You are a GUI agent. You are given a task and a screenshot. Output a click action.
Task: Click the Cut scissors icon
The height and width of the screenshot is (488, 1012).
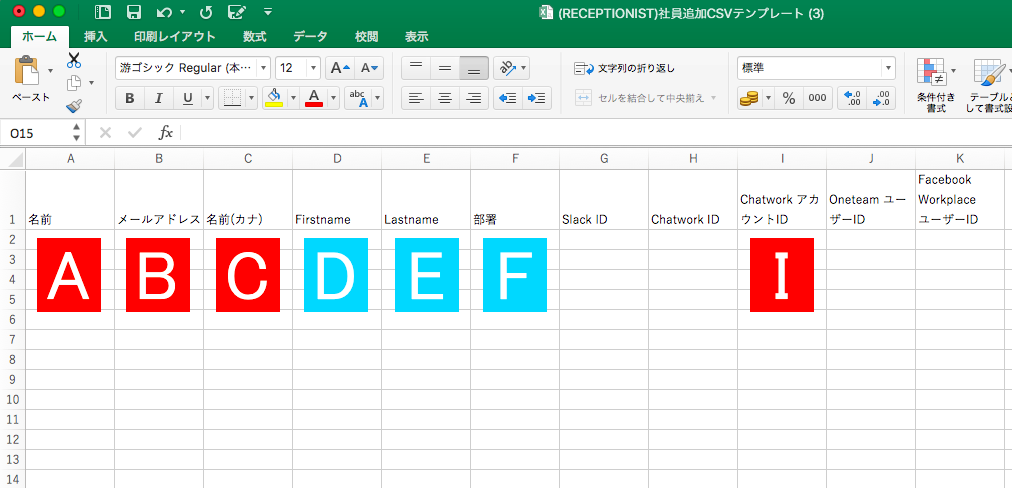pos(74,60)
